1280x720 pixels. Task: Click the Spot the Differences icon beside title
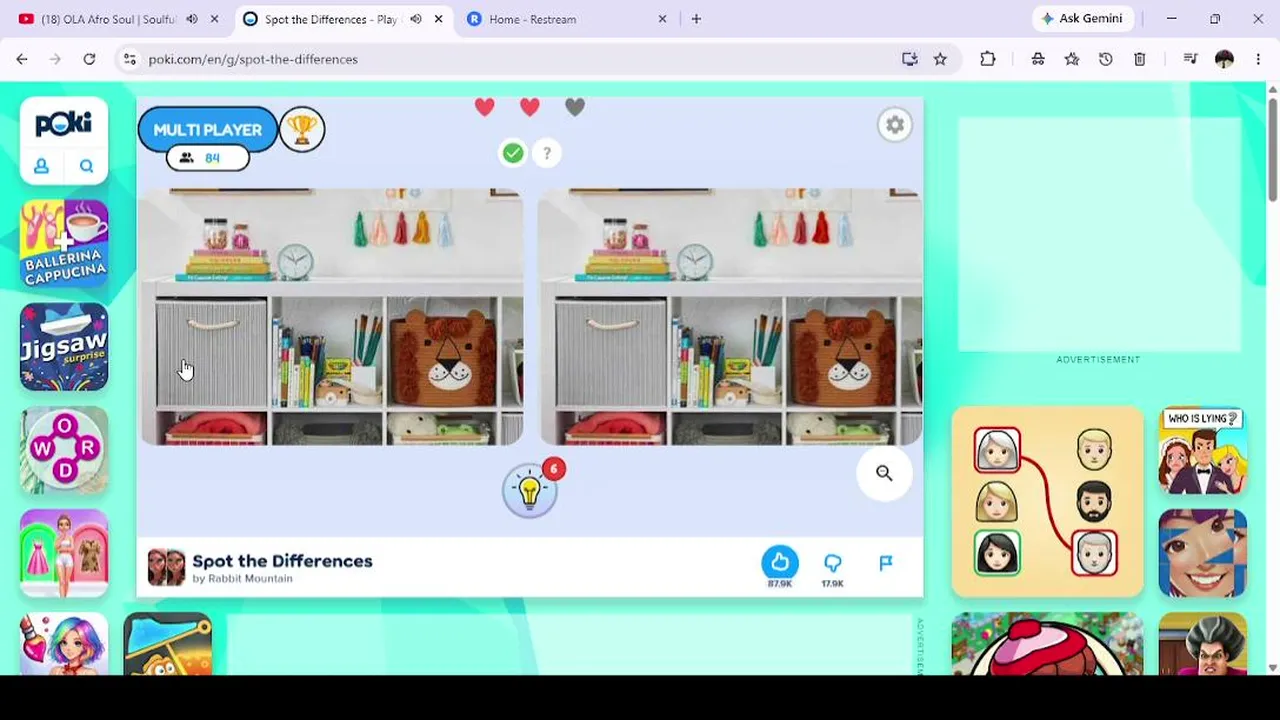[x=166, y=567]
